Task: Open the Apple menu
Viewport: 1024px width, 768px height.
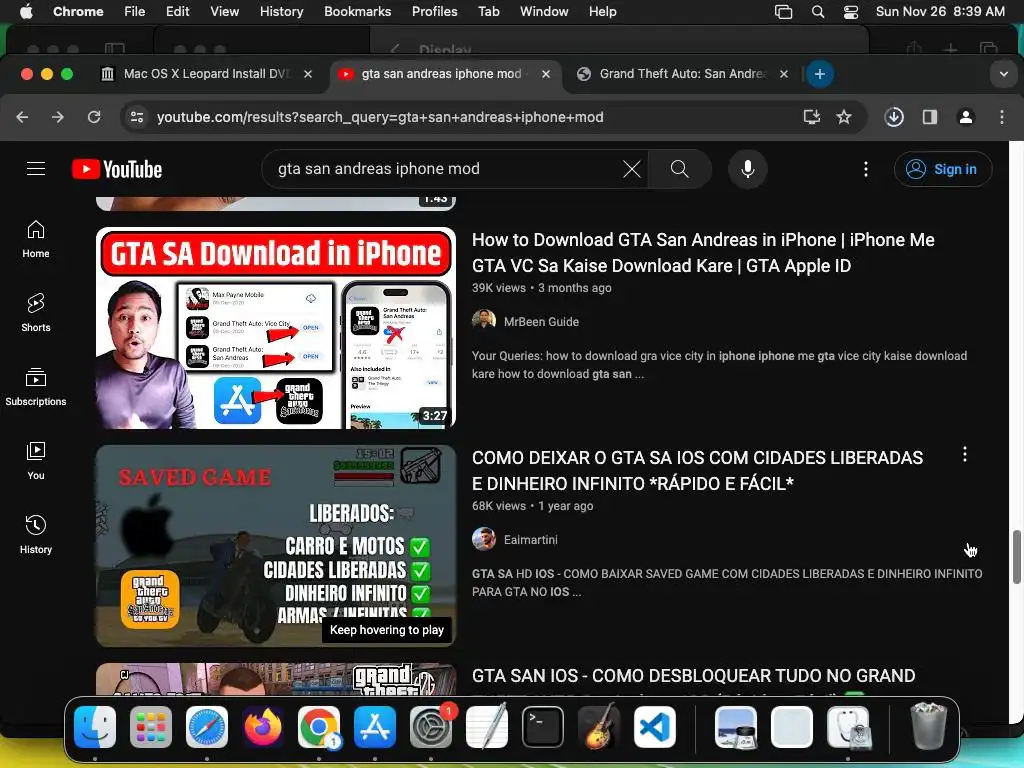Action: tap(26, 12)
